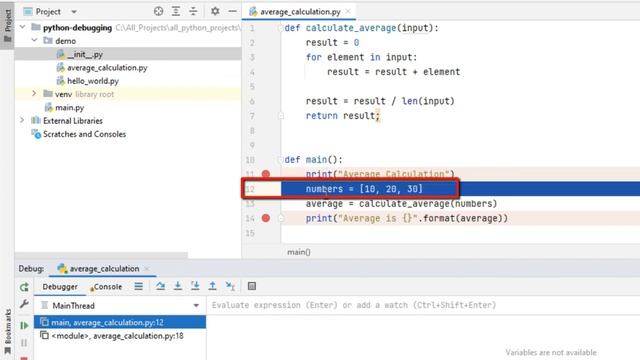The image size is (640, 360).
Task: Open debugger settings wrench icon
Action: point(24,304)
